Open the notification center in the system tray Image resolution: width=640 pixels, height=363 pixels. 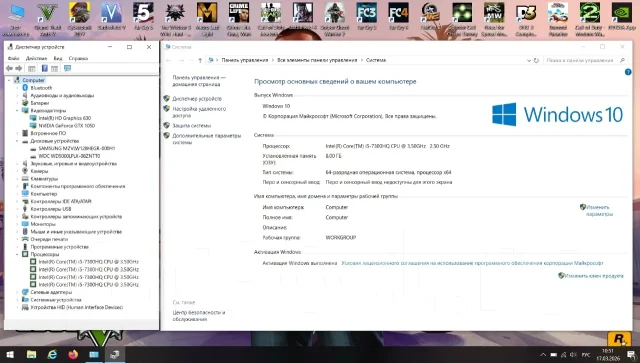[x=631, y=354]
